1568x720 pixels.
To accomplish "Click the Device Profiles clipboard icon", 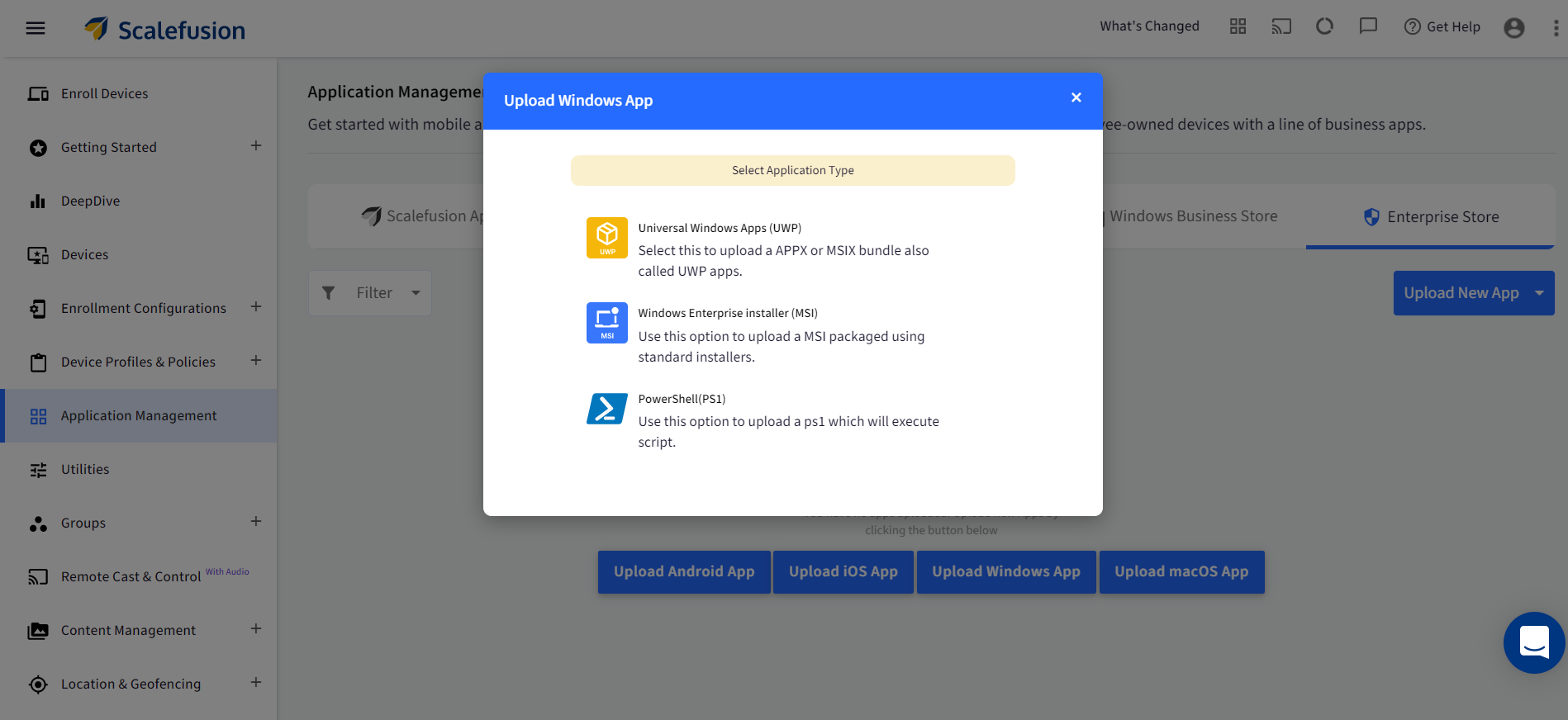I will [38, 362].
